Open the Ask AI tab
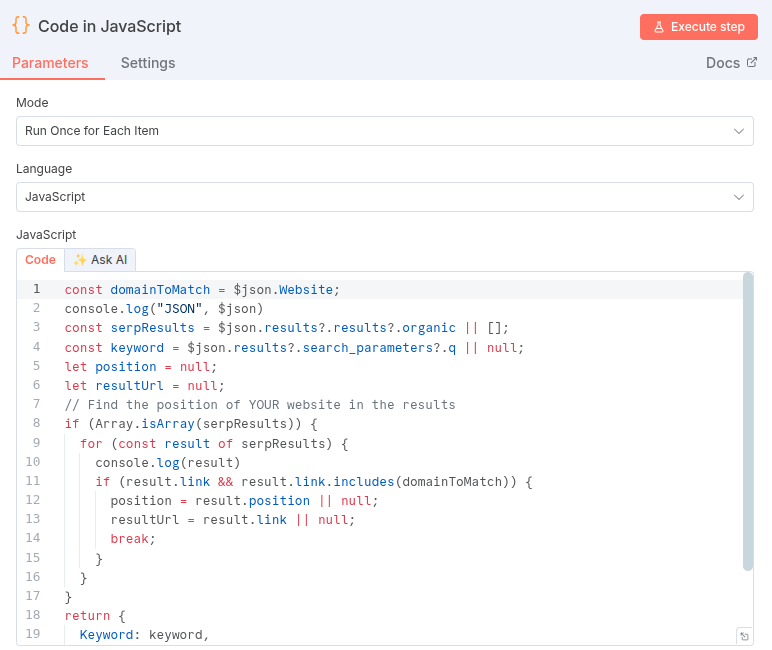 pos(100,260)
